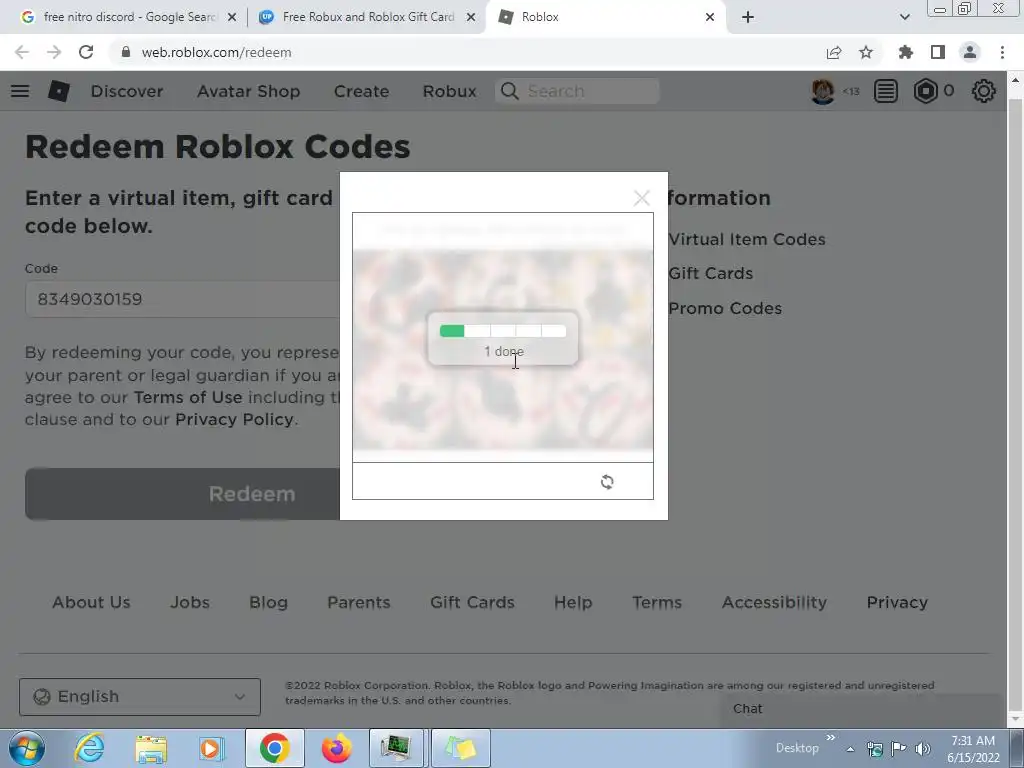Open the settings gear icon

coord(984,91)
